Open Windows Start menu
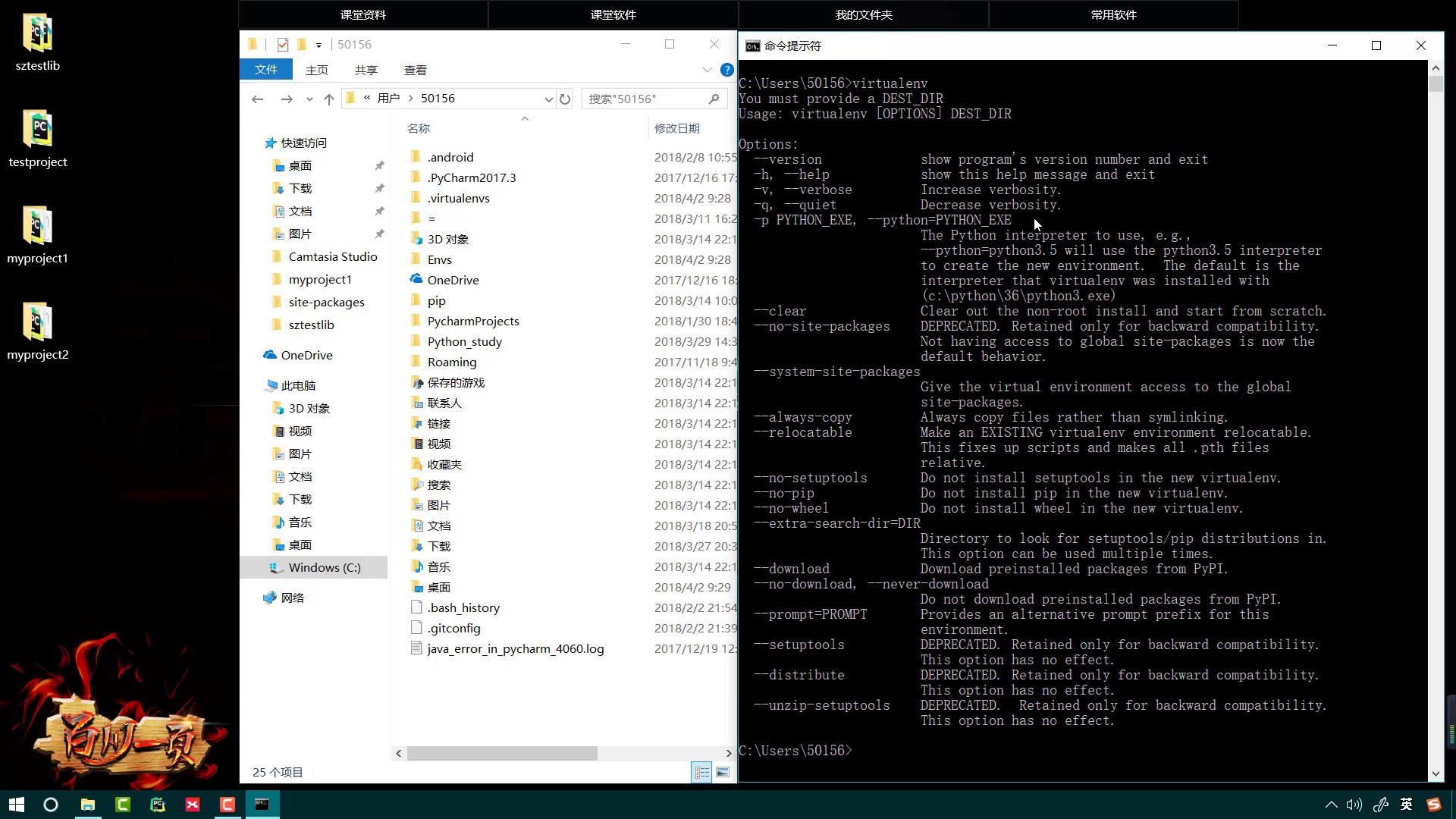 (x=17, y=805)
